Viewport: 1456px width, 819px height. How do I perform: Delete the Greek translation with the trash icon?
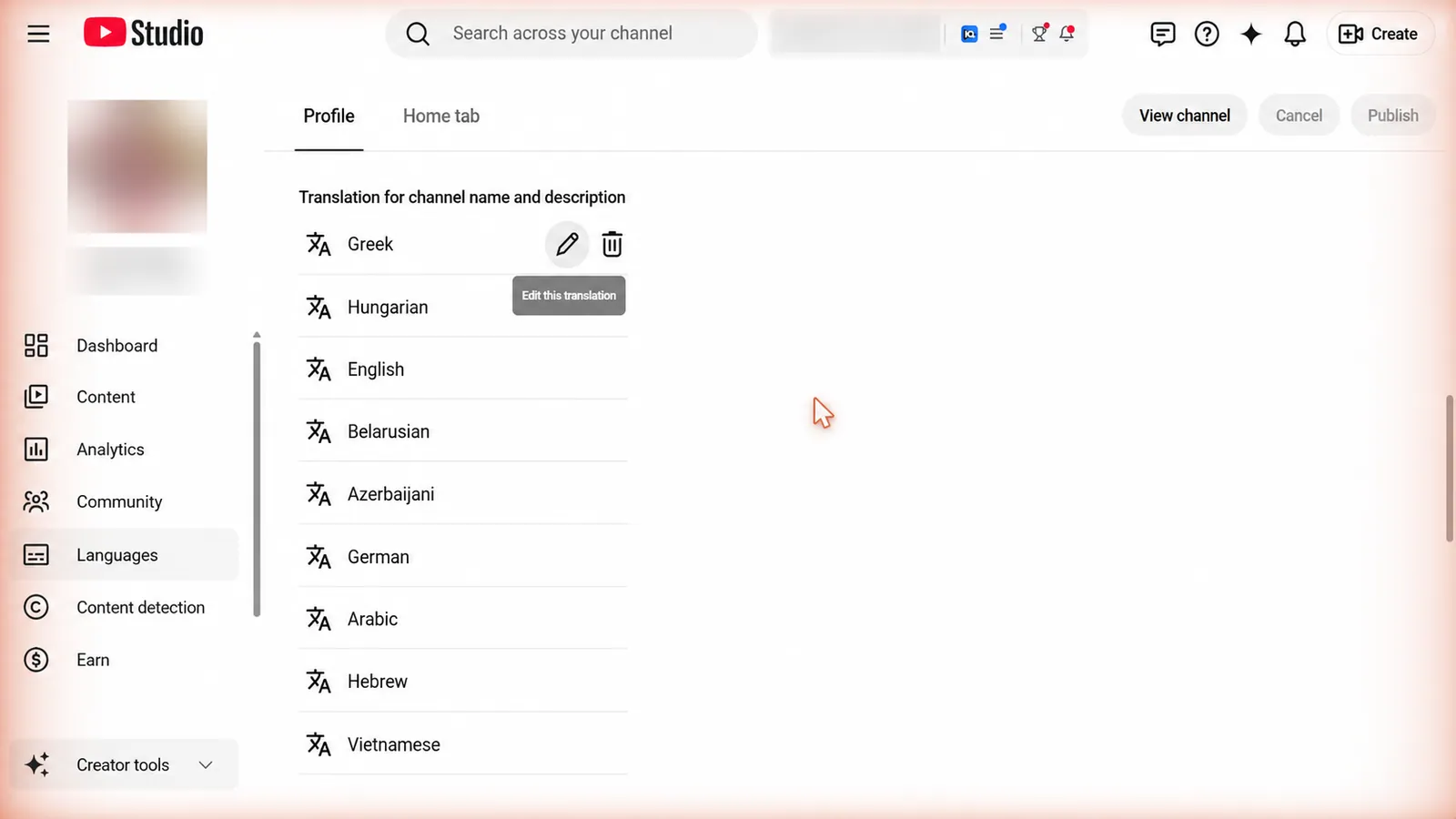point(612,244)
